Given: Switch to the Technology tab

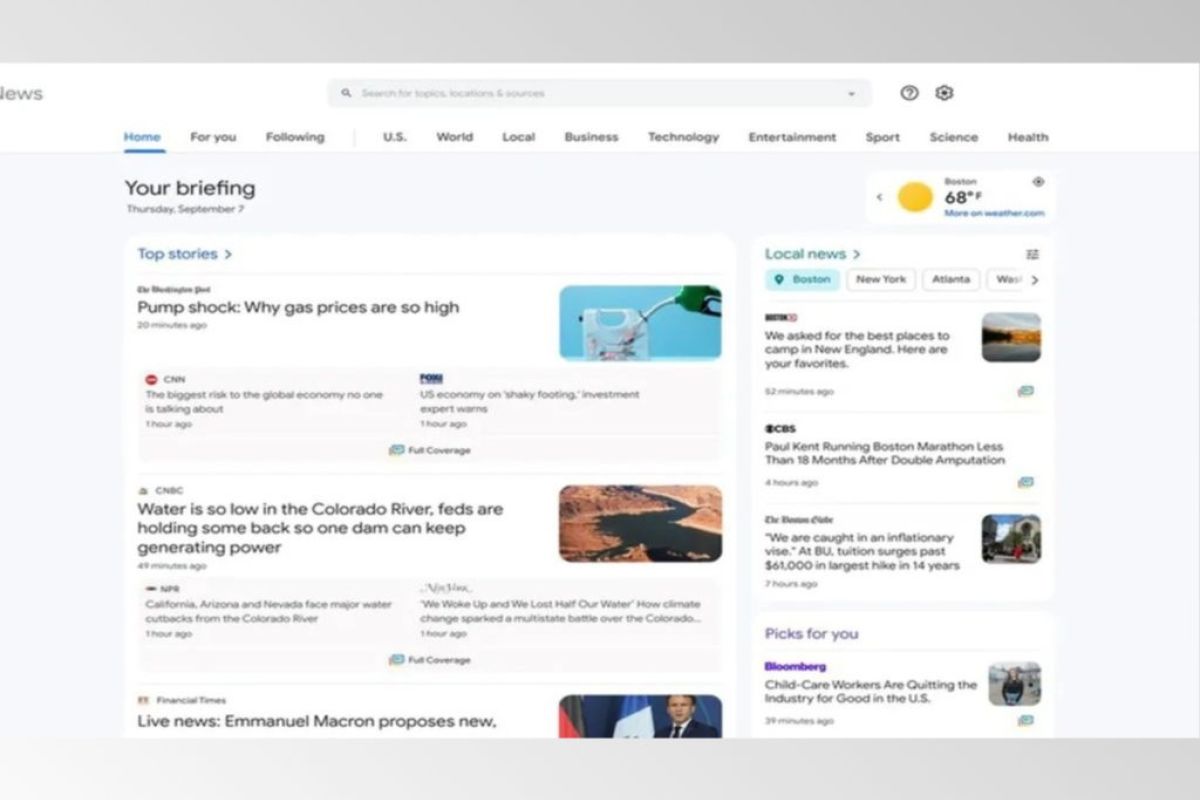Looking at the screenshot, I should [x=683, y=137].
